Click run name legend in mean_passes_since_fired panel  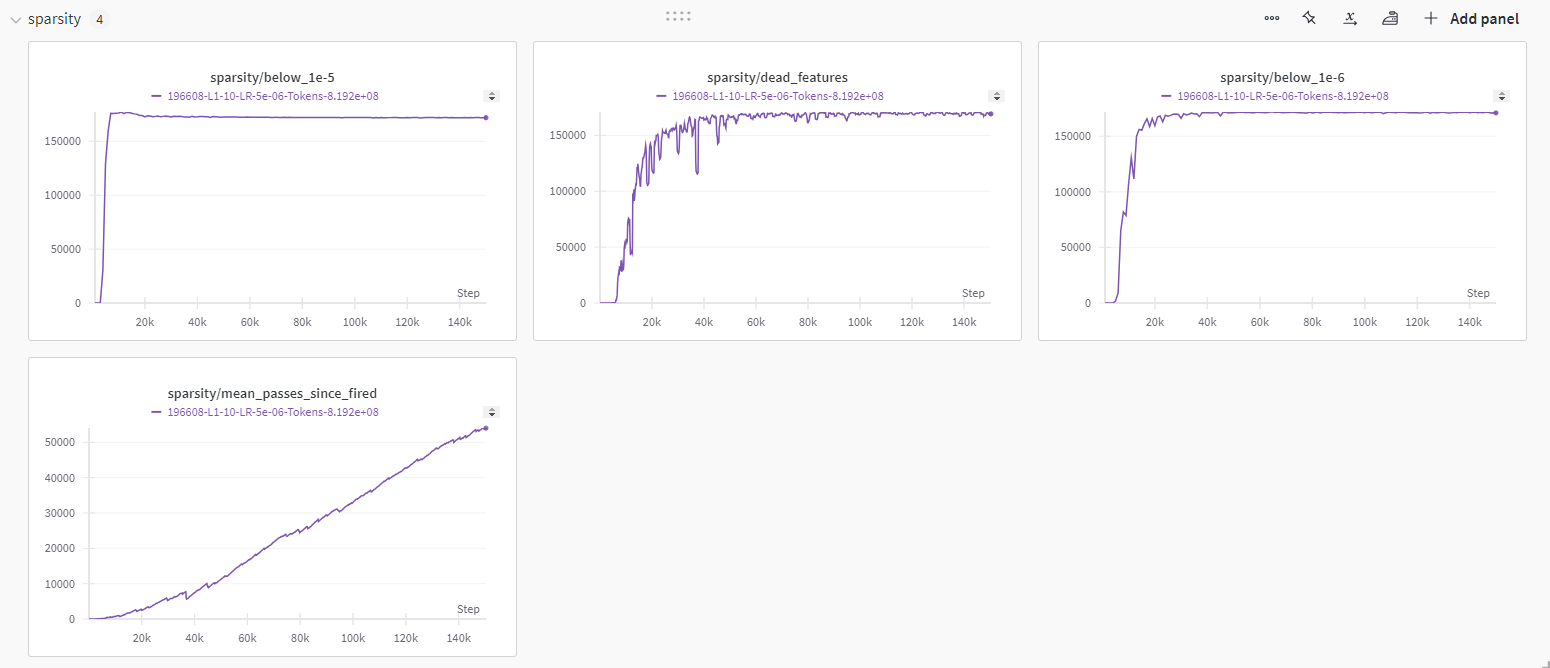pos(271,412)
